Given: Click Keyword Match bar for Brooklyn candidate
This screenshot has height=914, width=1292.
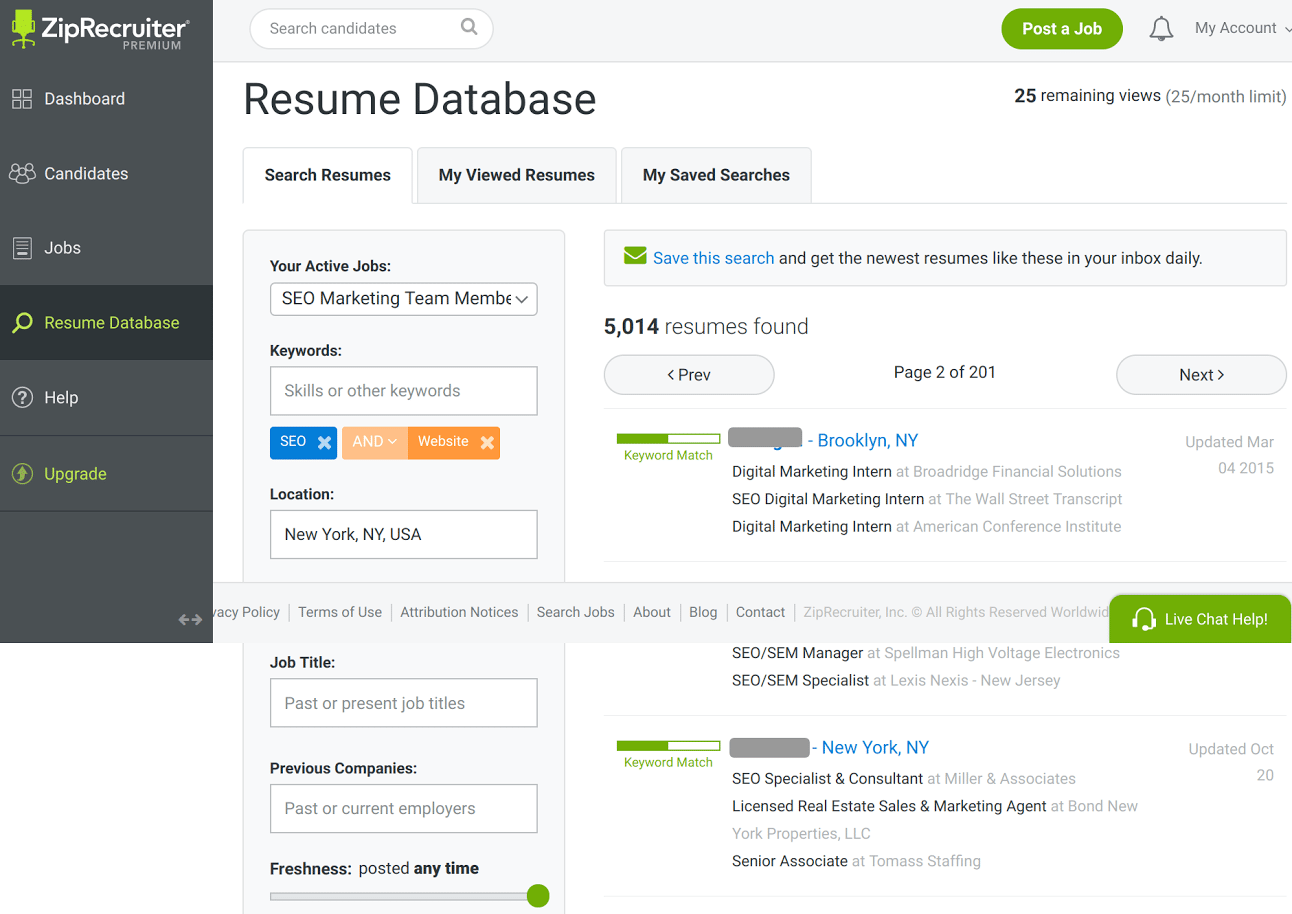Looking at the screenshot, I should coord(668,439).
